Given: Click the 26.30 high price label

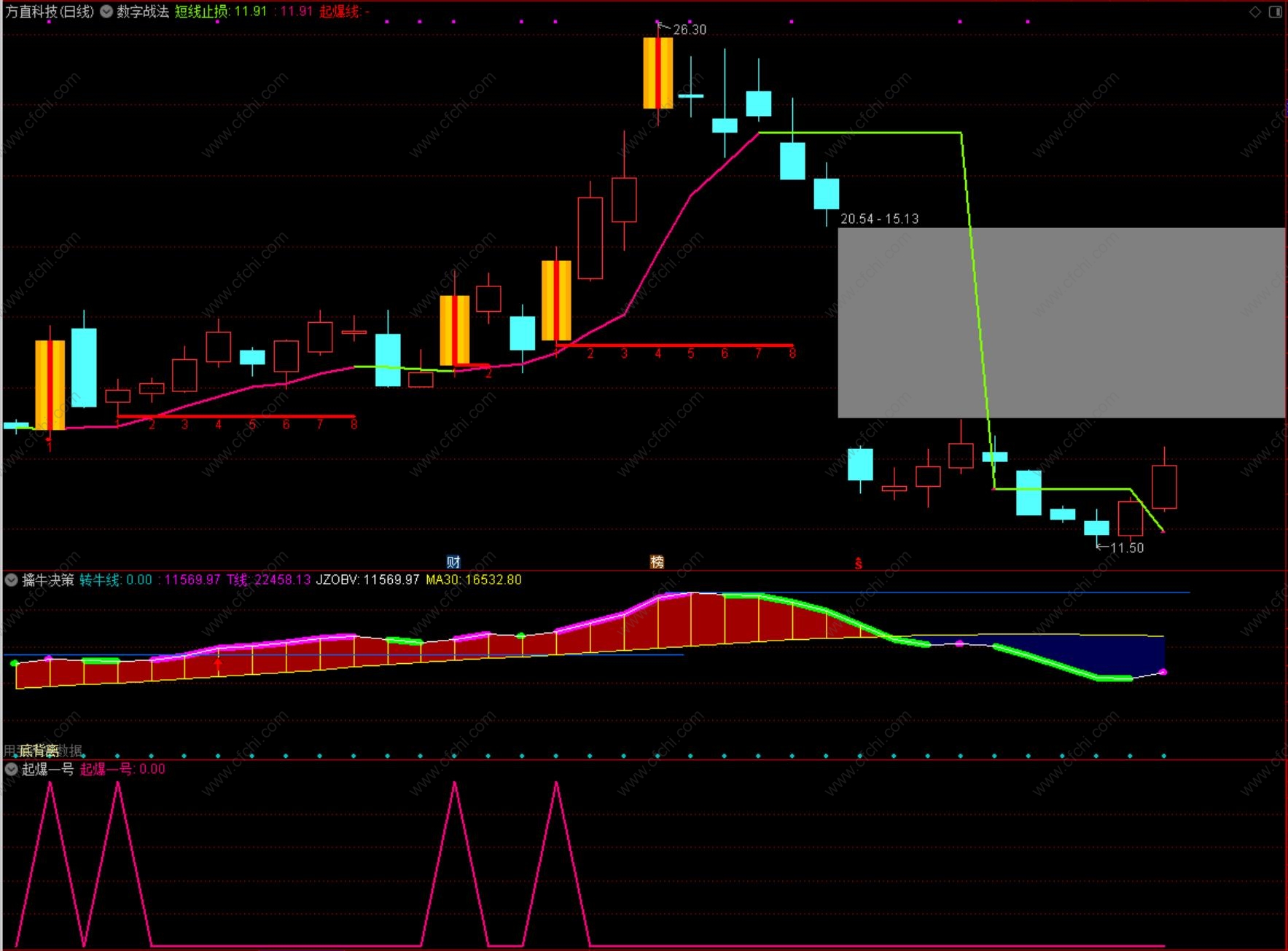Looking at the screenshot, I should 690,30.
